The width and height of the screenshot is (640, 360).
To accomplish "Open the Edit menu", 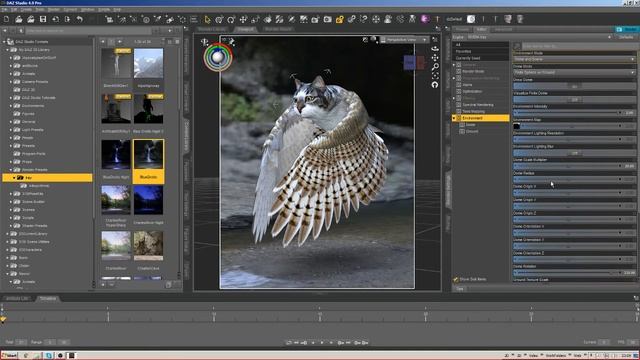I will [14, 9].
